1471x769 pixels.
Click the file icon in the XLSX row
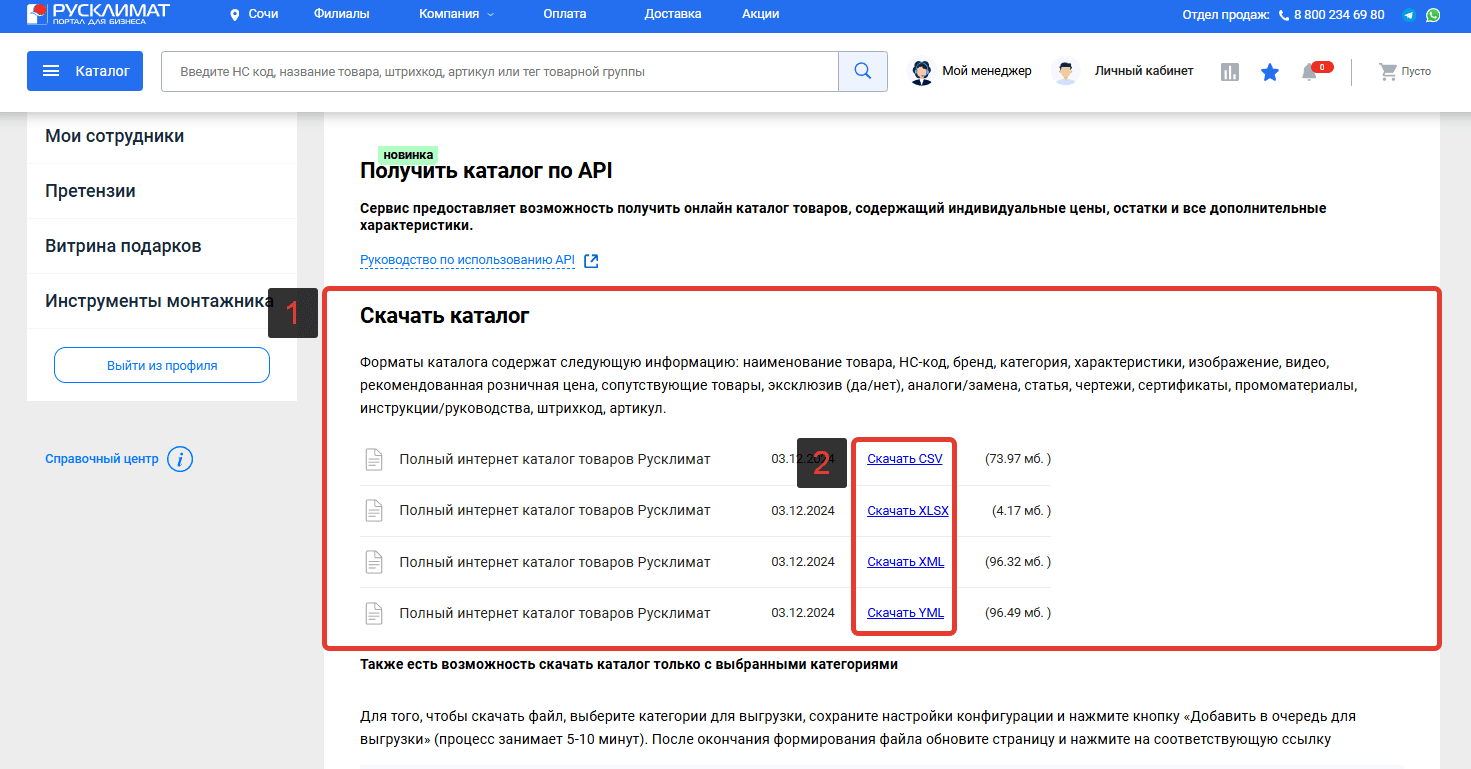pos(374,510)
